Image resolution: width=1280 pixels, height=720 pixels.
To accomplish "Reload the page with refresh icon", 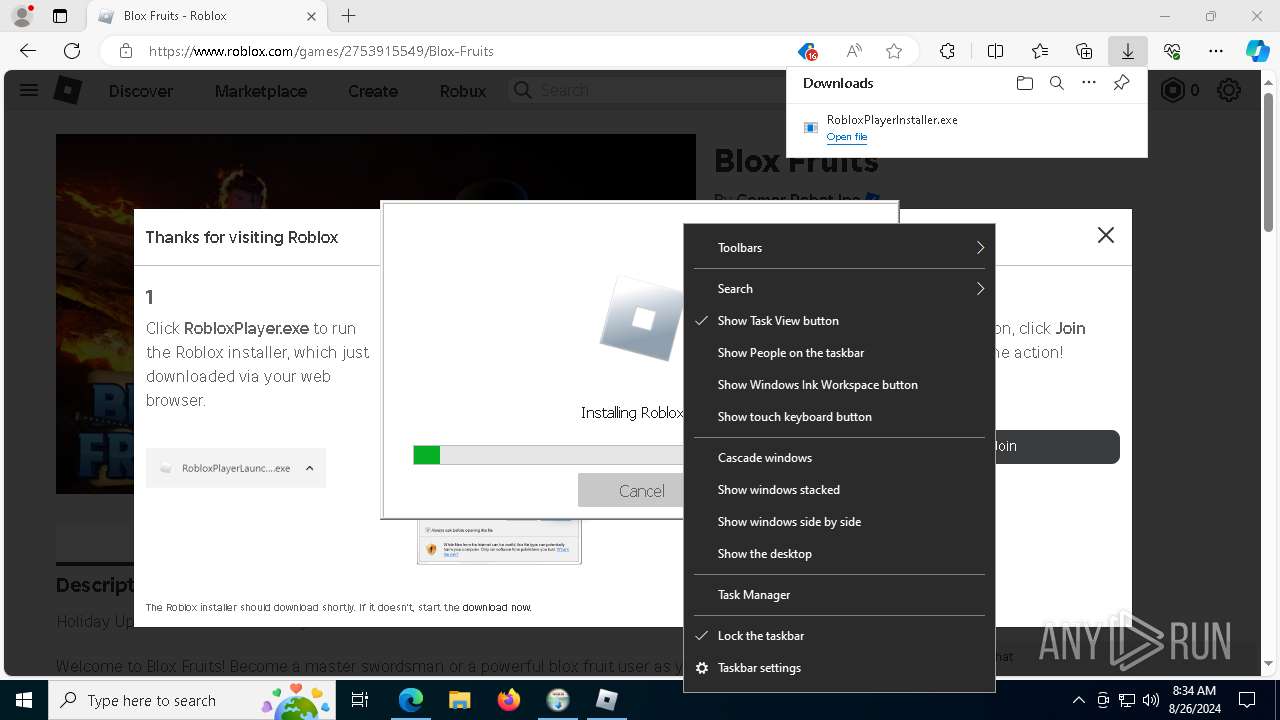I will [72, 51].
